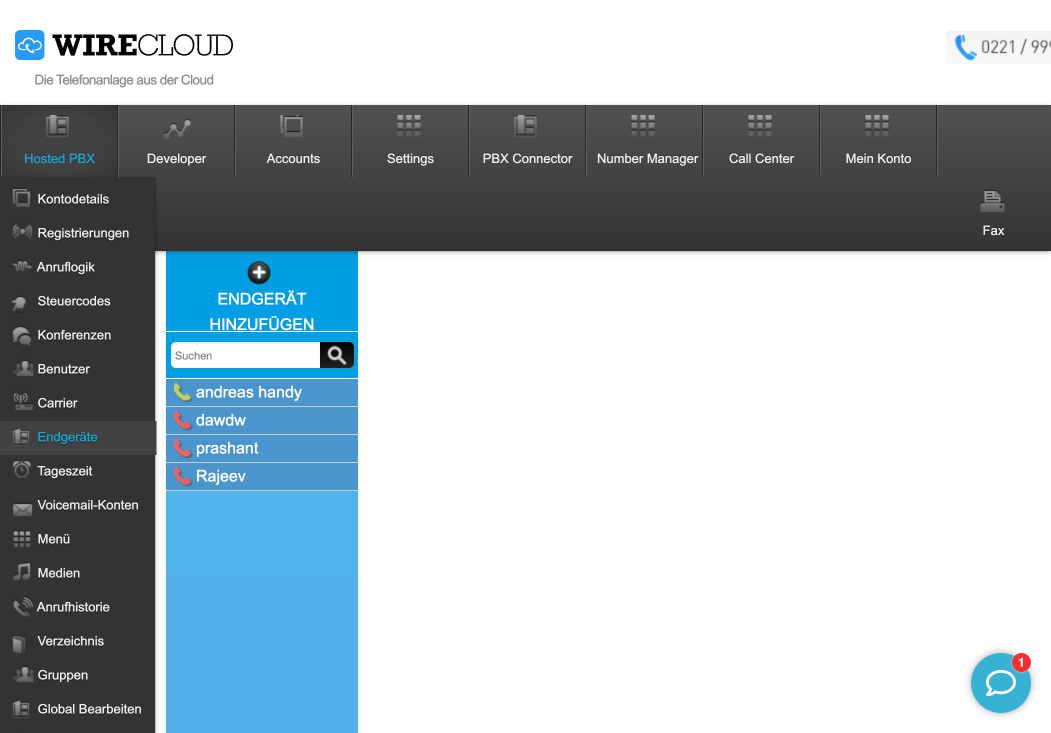Click Endgerät Hinzufügen button

coord(261,311)
